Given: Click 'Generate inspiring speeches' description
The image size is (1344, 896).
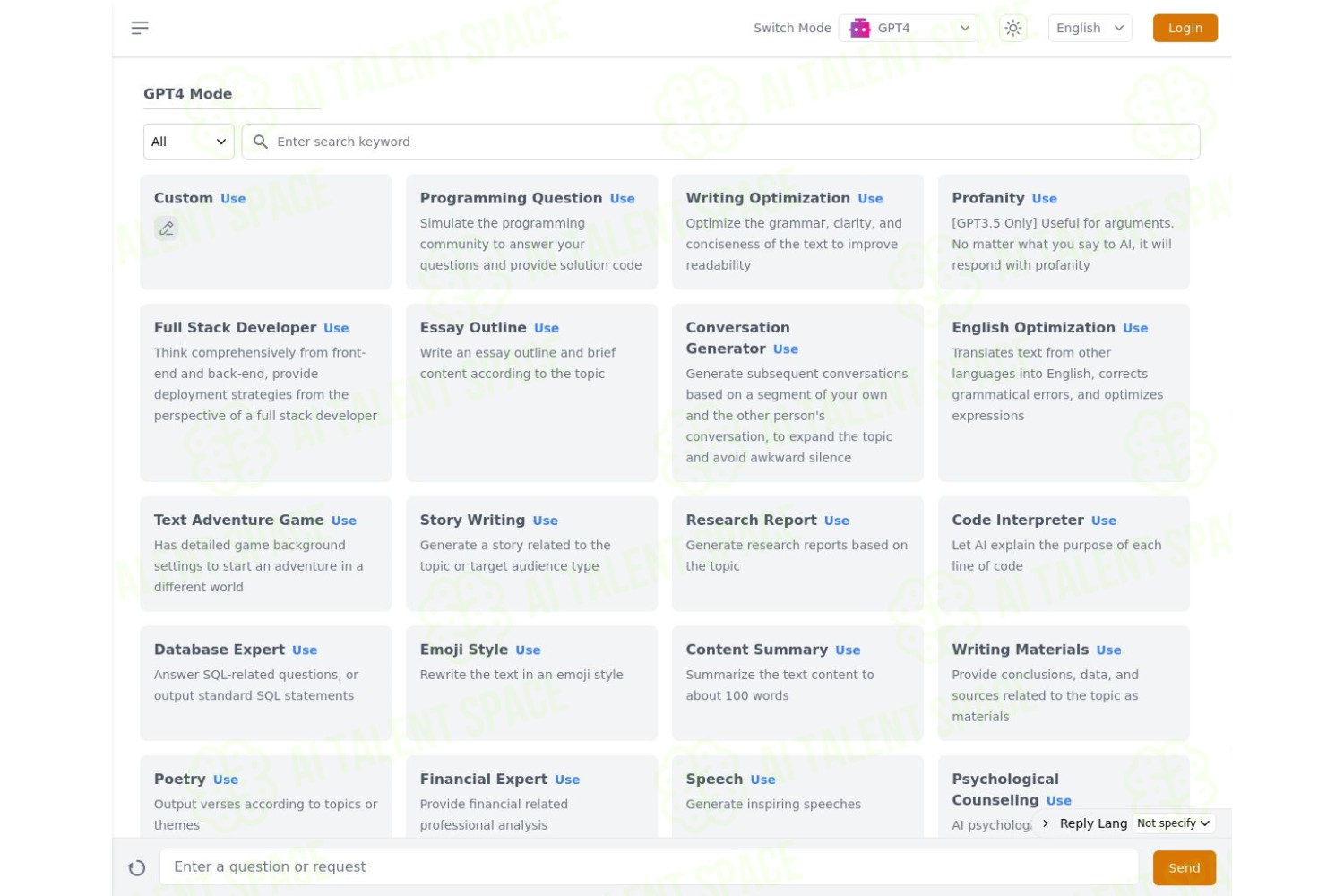Looking at the screenshot, I should [x=773, y=805].
